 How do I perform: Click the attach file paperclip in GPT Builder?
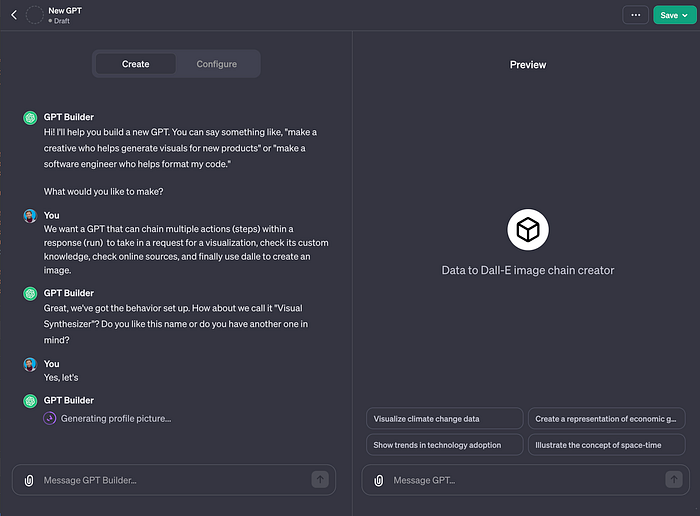click(x=29, y=480)
